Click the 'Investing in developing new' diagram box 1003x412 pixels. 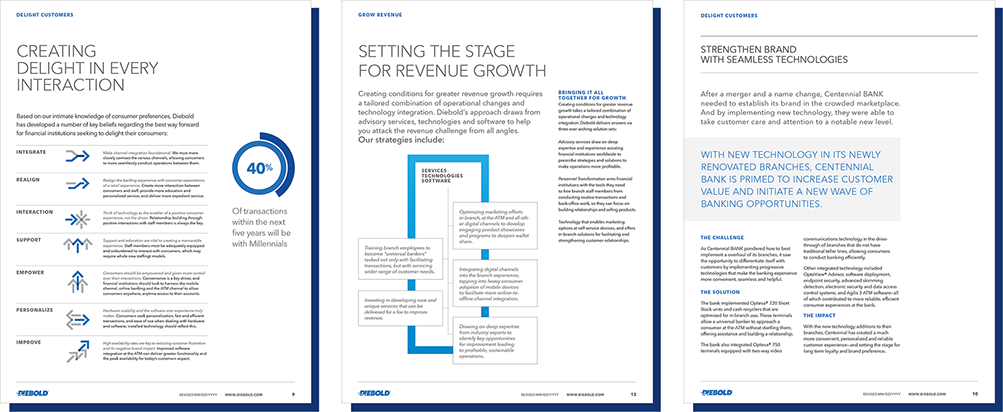(399, 308)
